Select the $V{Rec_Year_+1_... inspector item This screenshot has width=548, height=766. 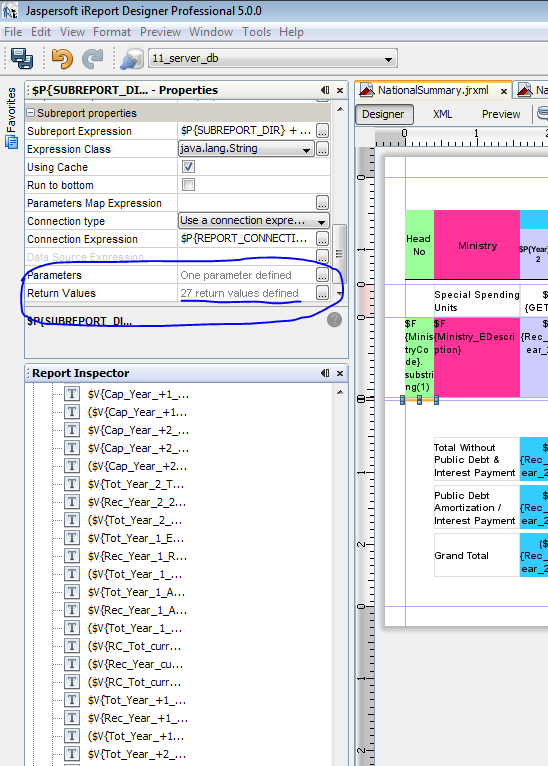click(138, 718)
